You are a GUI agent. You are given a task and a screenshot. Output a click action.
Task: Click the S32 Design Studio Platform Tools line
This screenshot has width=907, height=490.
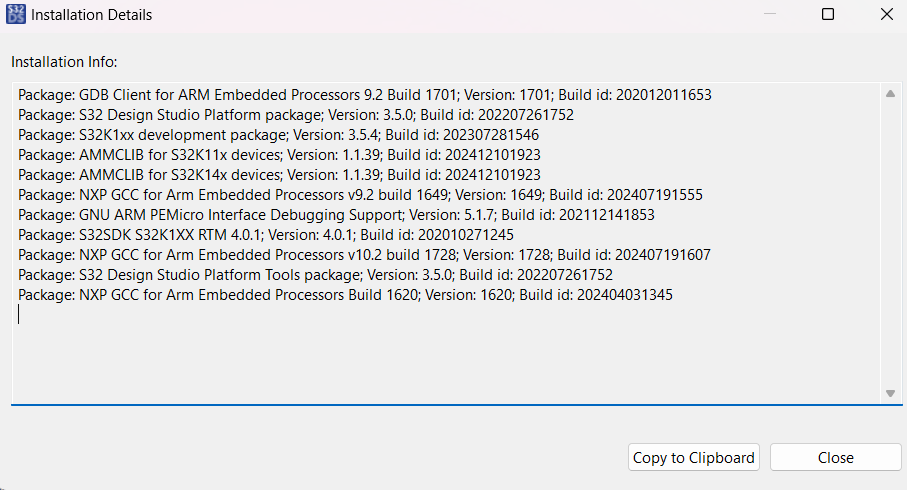coord(315,275)
